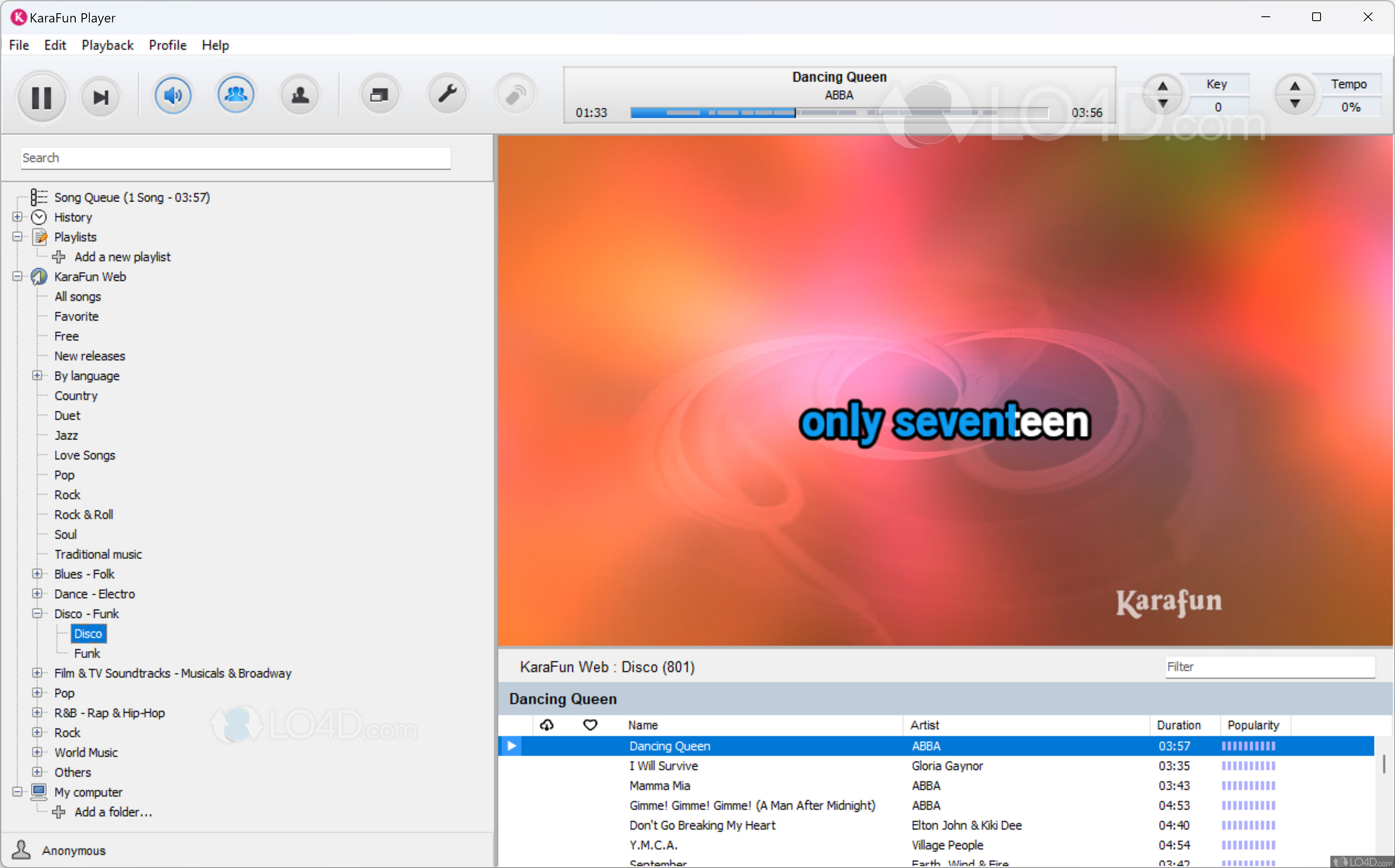Click the grayed remote control icon
1395x868 pixels.
[x=515, y=95]
